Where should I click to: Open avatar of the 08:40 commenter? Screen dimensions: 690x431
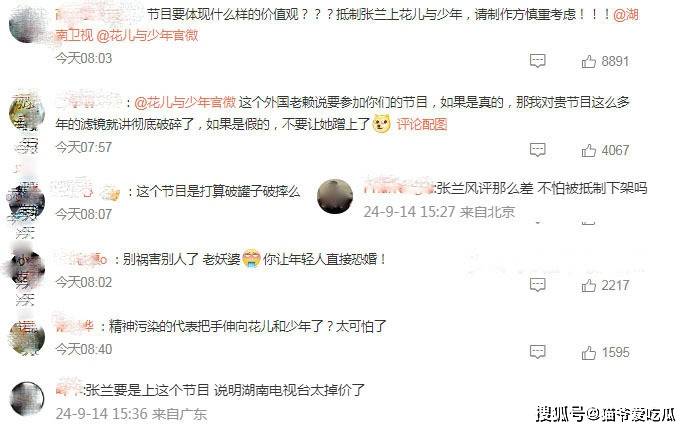coord(26,337)
